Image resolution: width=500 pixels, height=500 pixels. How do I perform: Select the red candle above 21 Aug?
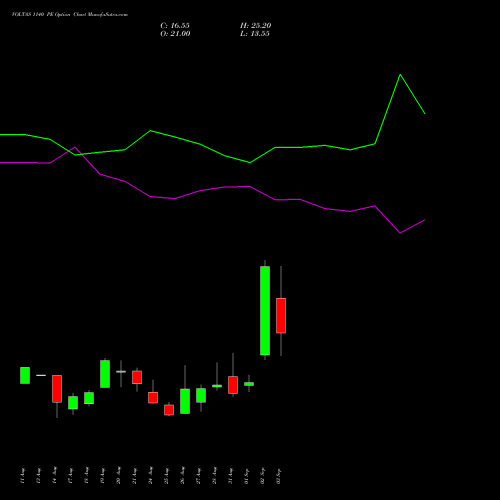[137, 377]
